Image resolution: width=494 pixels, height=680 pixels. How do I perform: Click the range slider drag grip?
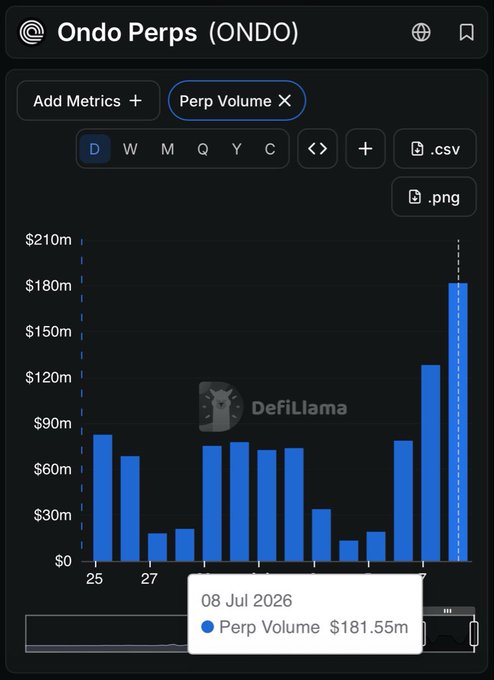tap(448, 611)
